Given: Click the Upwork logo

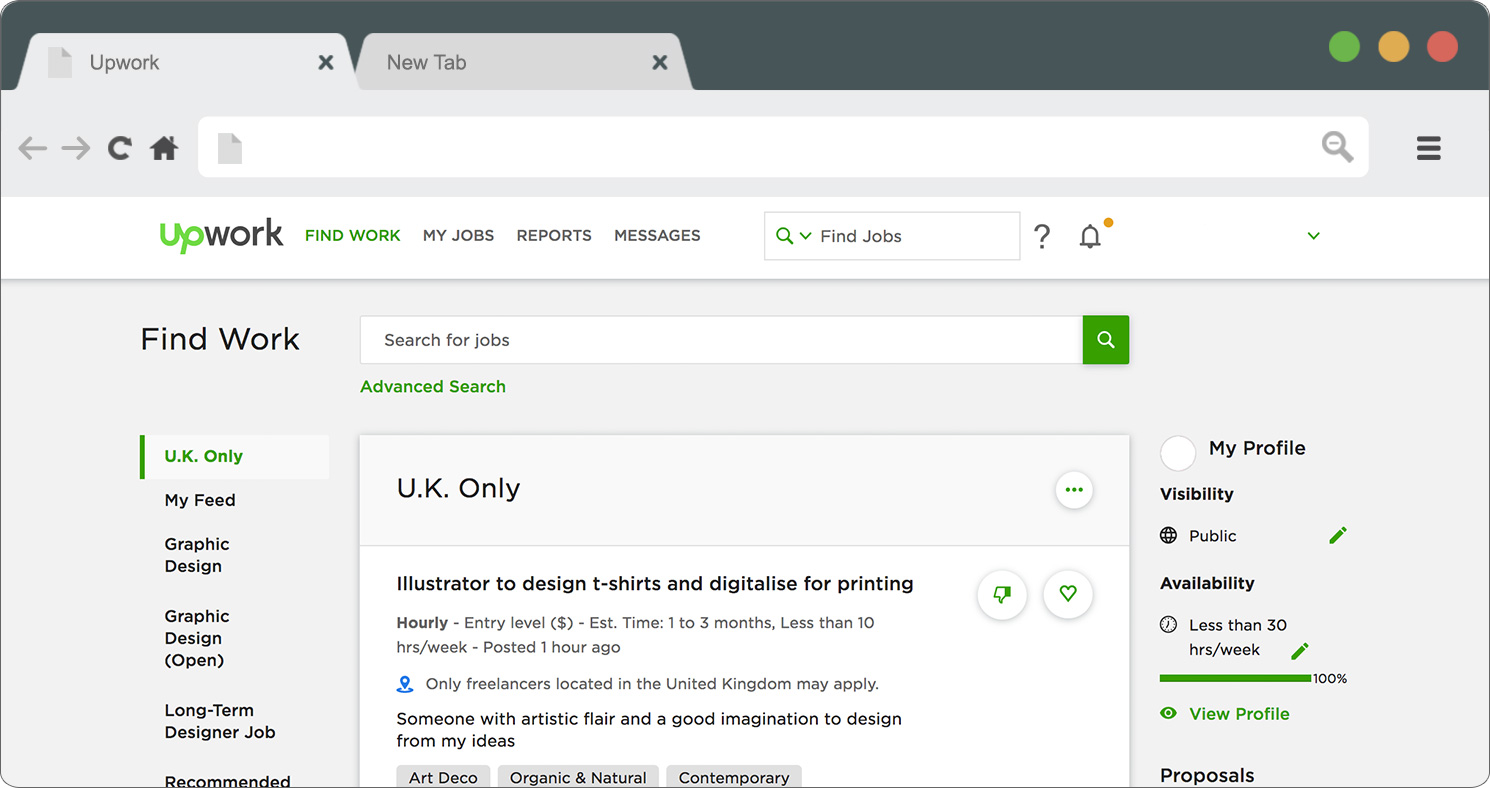Looking at the screenshot, I should click(221, 236).
